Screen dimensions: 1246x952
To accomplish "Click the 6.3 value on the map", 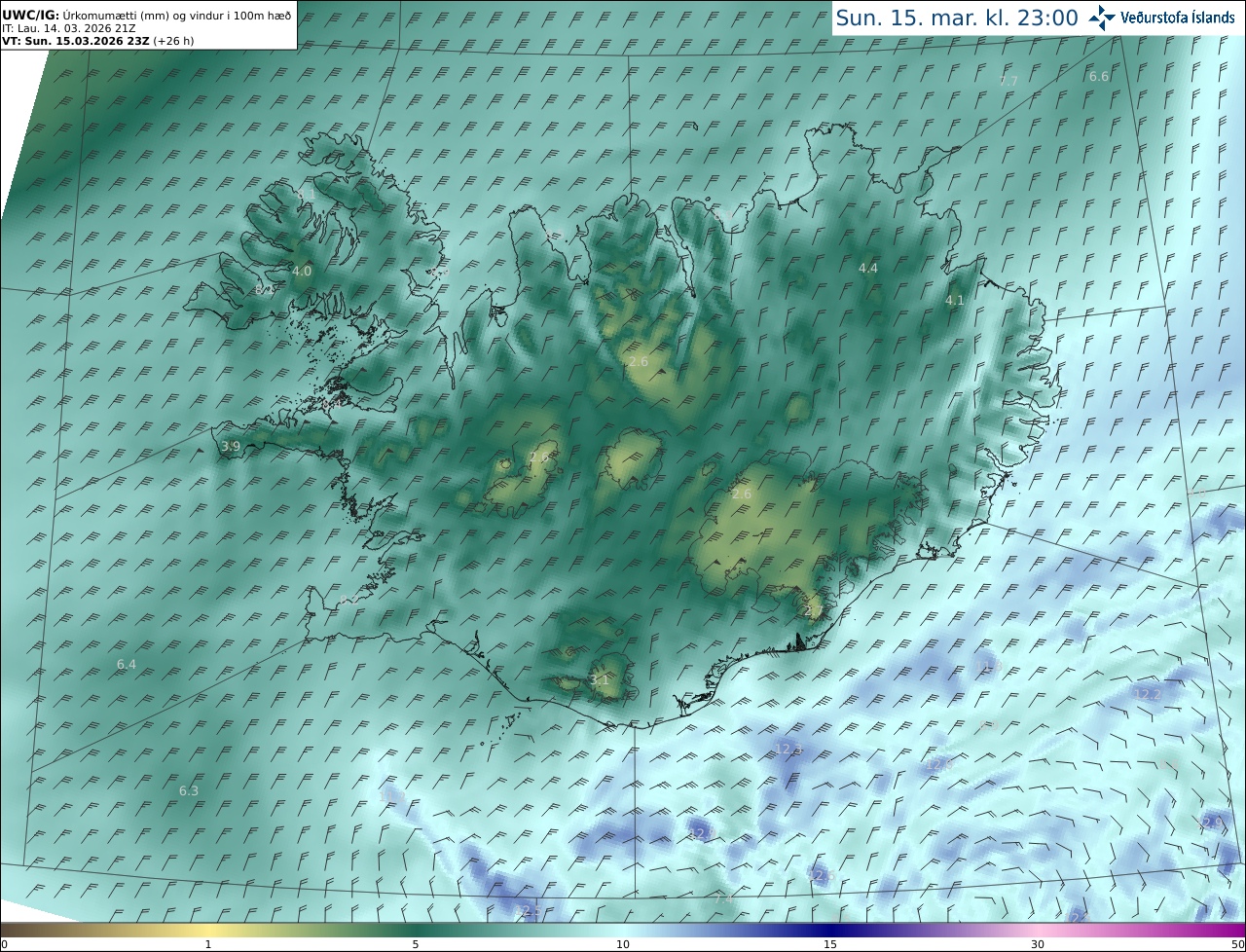I will pos(189,790).
